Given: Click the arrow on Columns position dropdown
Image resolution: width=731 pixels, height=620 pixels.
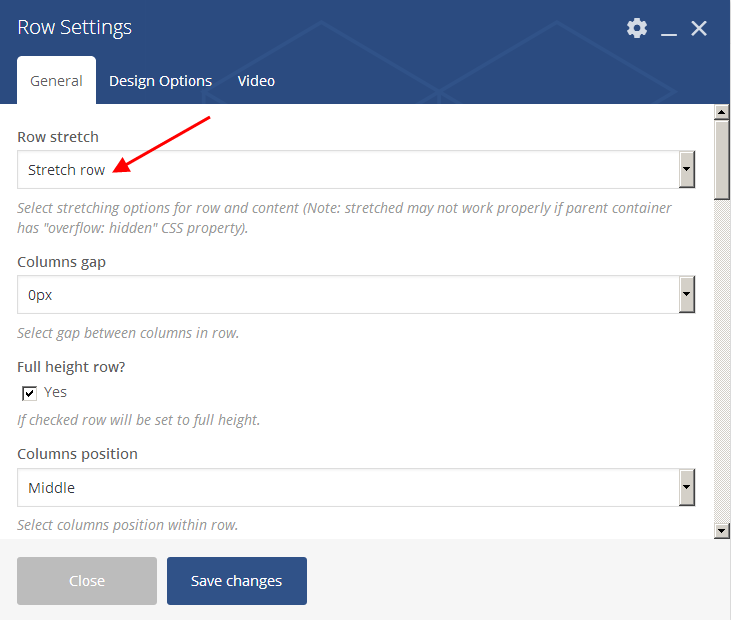Looking at the screenshot, I should click(686, 488).
